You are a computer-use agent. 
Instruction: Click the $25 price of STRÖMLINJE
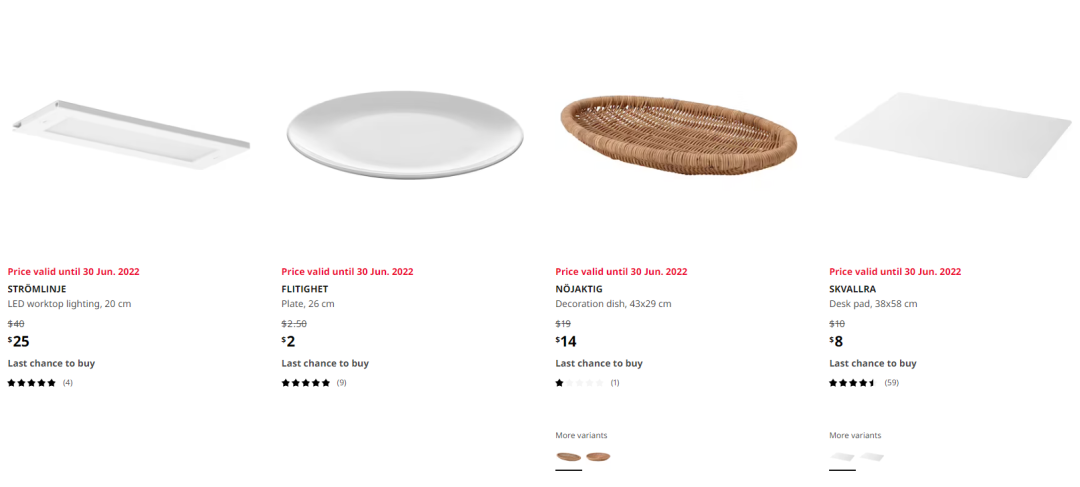pyautogui.click(x=19, y=341)
